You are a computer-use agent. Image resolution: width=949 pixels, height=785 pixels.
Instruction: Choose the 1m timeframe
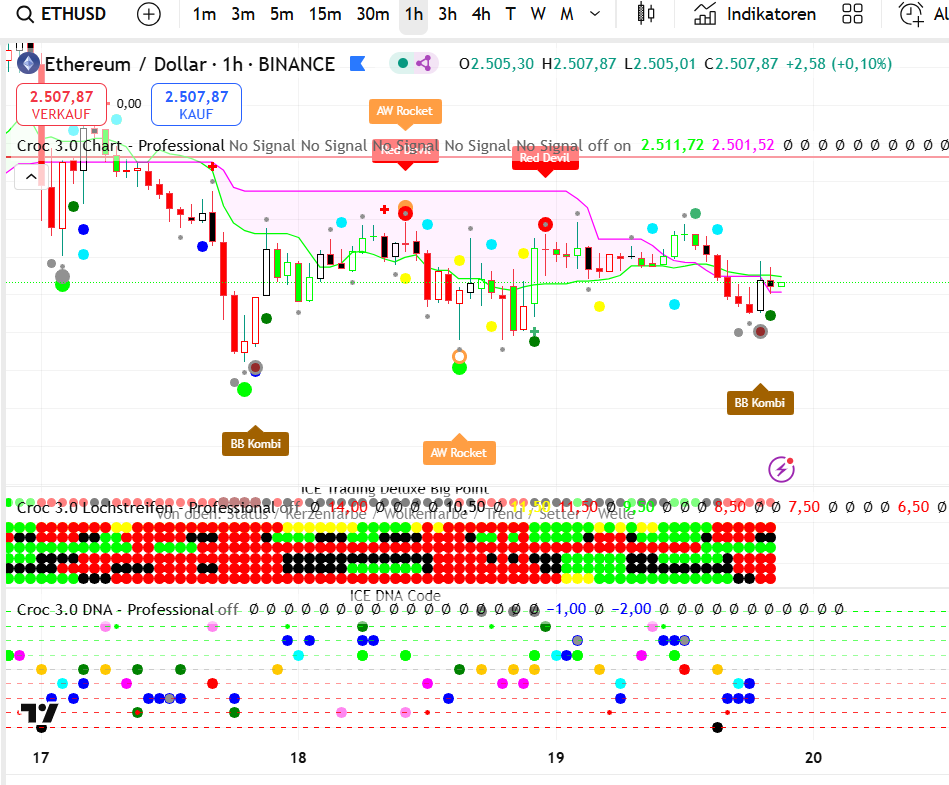[x=204, y=14]
